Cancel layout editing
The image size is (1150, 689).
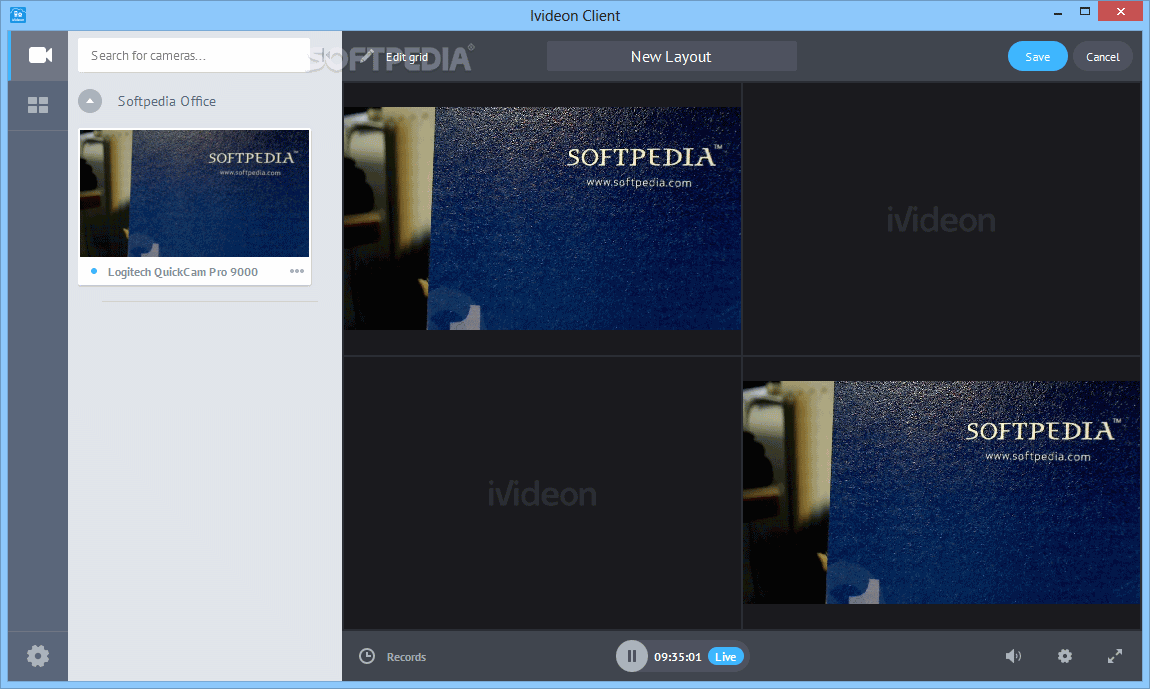[1102, 56]
